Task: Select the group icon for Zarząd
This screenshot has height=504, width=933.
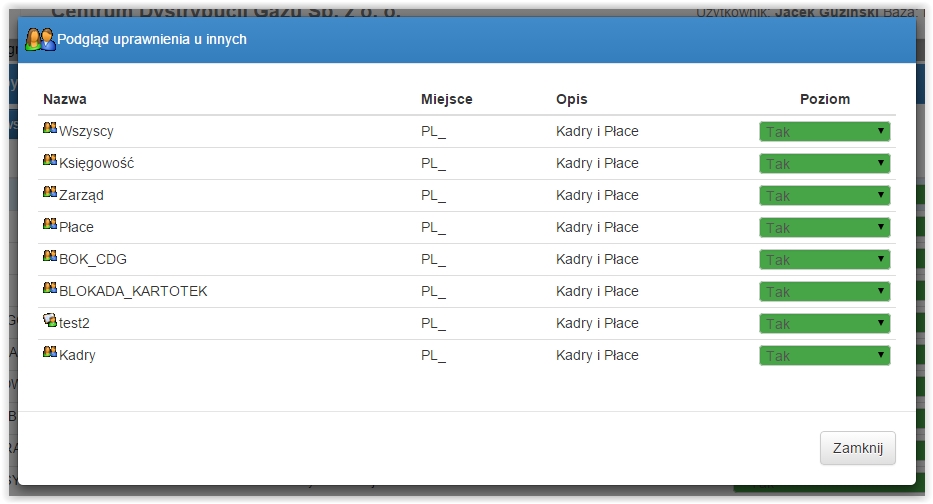Action: 50,192
